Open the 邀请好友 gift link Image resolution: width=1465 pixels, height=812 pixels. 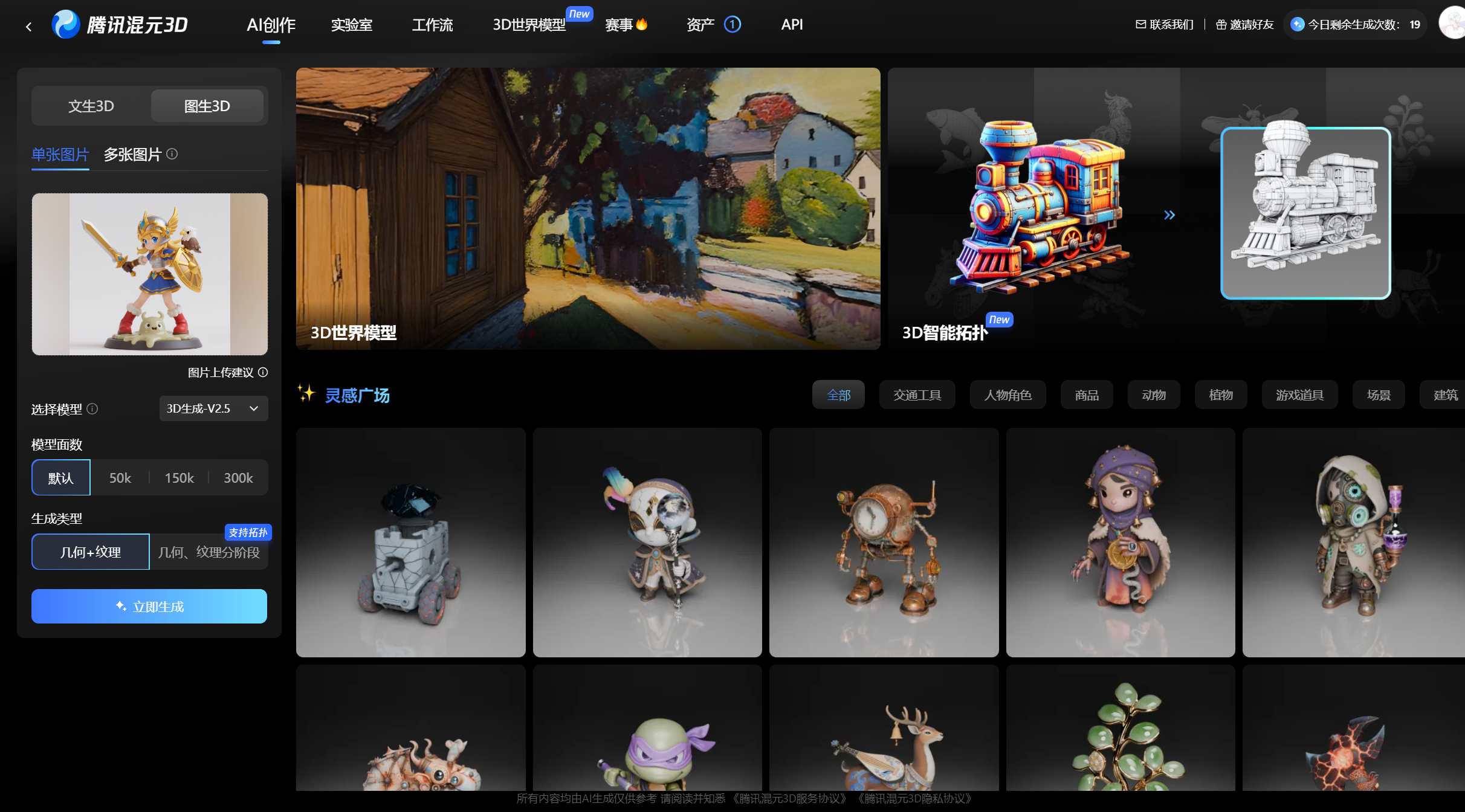pos(1244,24)
